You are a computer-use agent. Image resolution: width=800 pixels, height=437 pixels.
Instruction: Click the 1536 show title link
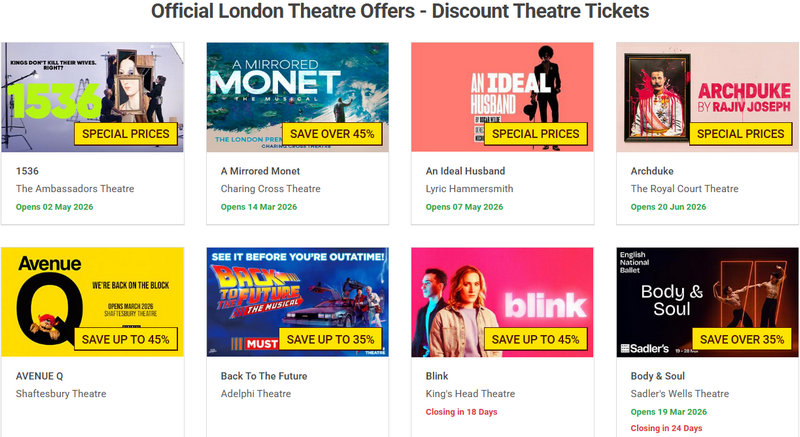27,171
